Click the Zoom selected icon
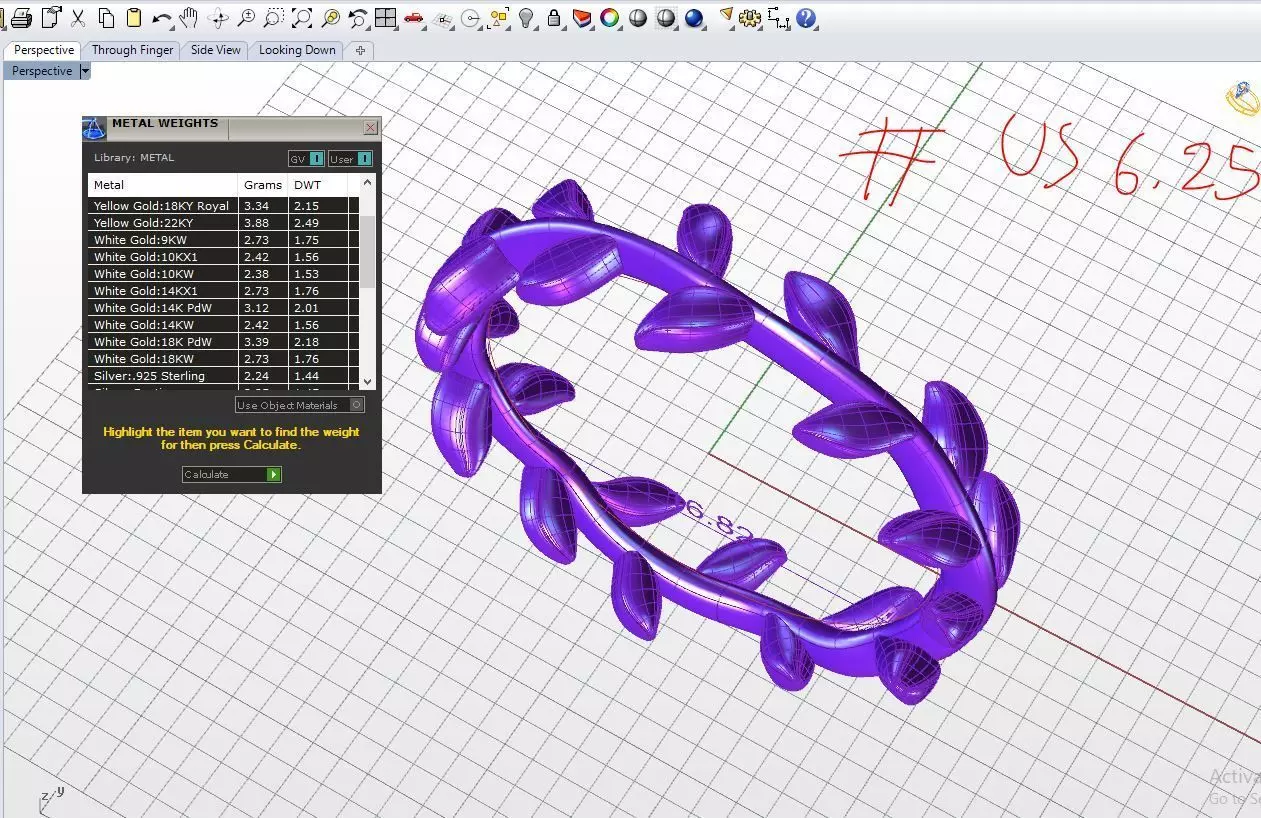Screen dimensions: 1261x818 330,18
